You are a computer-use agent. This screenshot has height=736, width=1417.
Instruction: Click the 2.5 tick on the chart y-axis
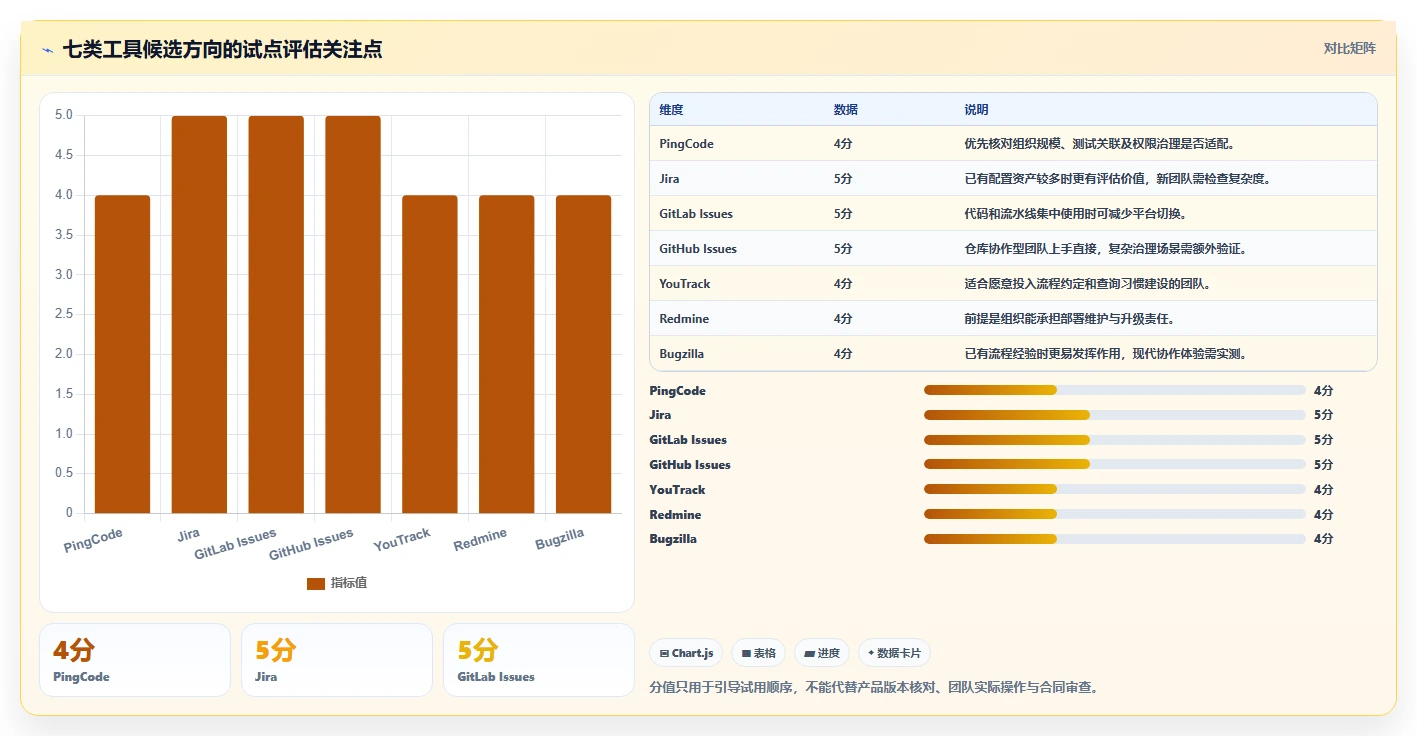click(x=63, y=314)
